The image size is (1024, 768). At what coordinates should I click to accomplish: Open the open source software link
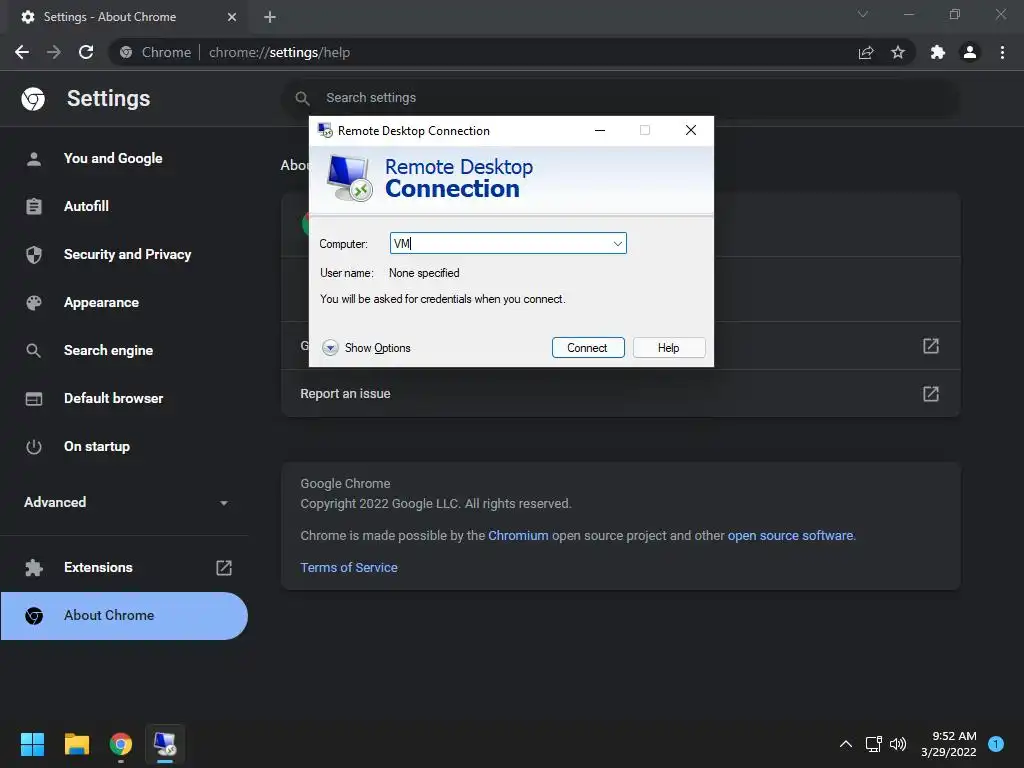[x=790, y=536]
